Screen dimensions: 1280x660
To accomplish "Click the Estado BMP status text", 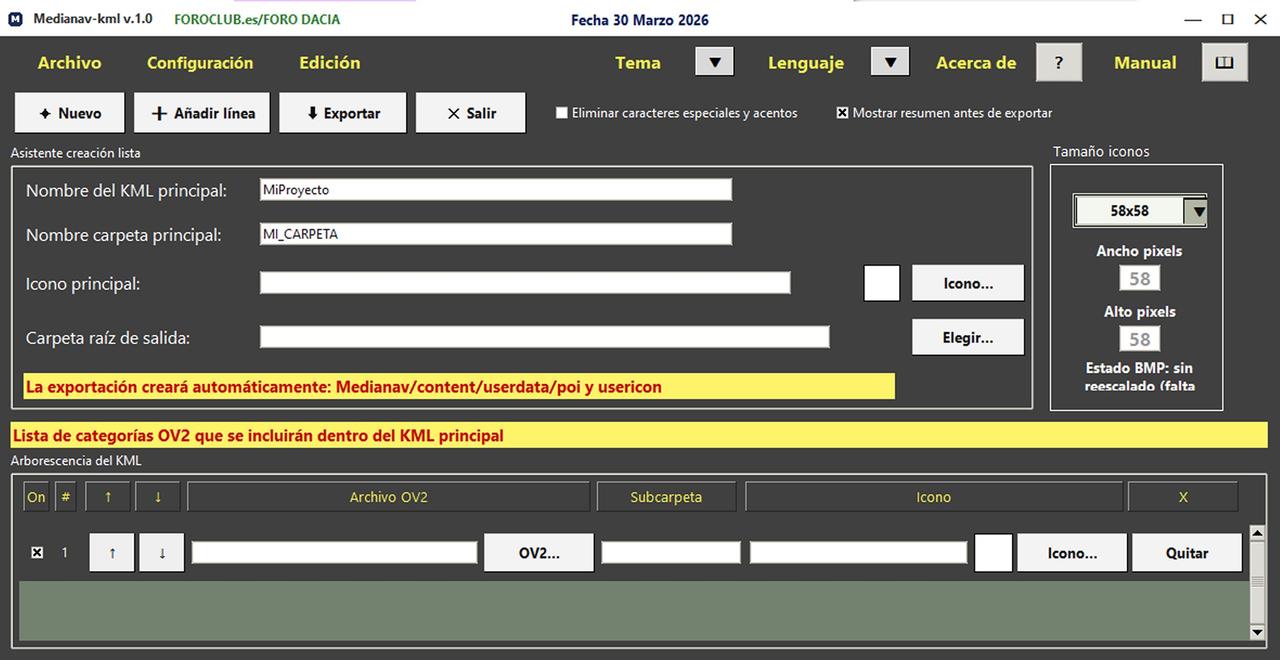I will coord(1139,376).
